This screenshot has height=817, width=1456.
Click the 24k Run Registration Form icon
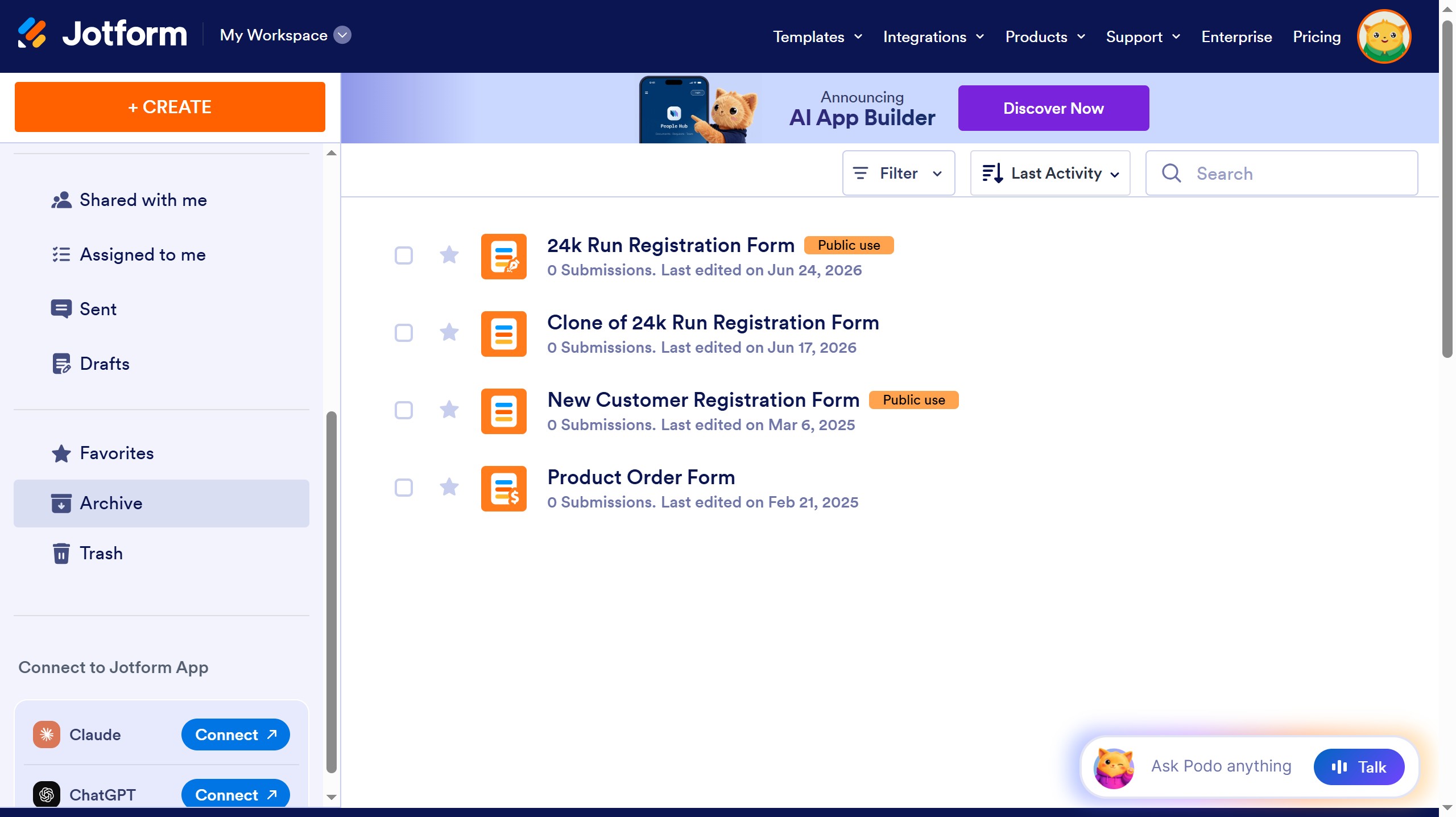coord(504,257)
